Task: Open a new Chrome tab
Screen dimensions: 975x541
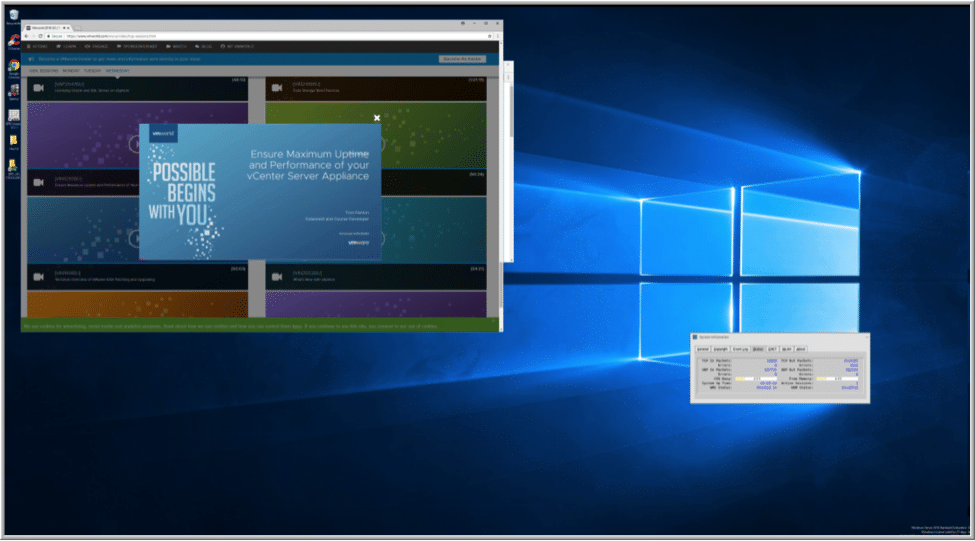Action: [78, 28]
